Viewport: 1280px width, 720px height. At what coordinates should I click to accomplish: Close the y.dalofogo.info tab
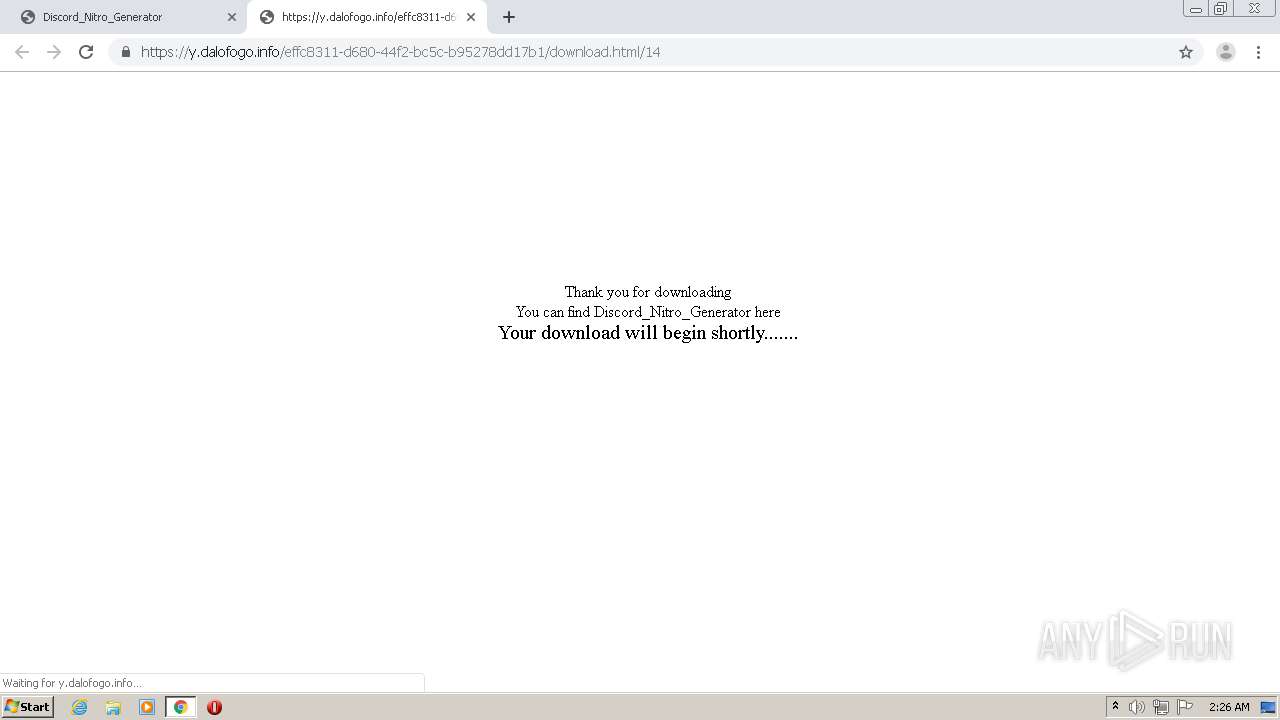click(x=471, y=17)
